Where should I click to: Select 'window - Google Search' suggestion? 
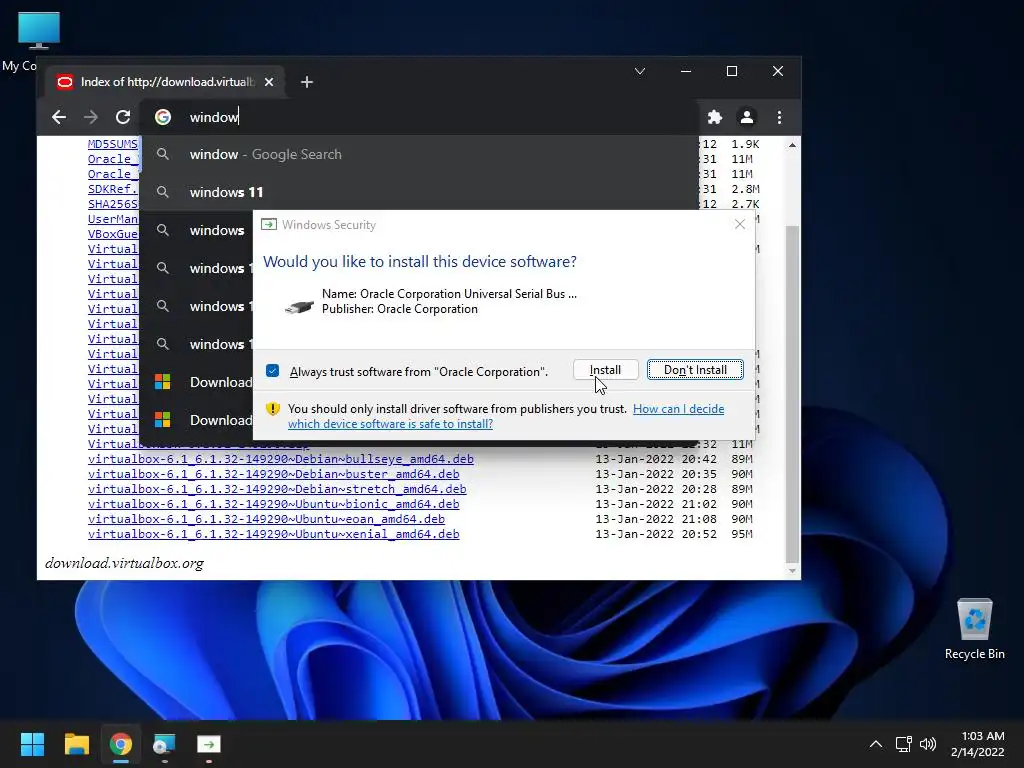[419, 154]
